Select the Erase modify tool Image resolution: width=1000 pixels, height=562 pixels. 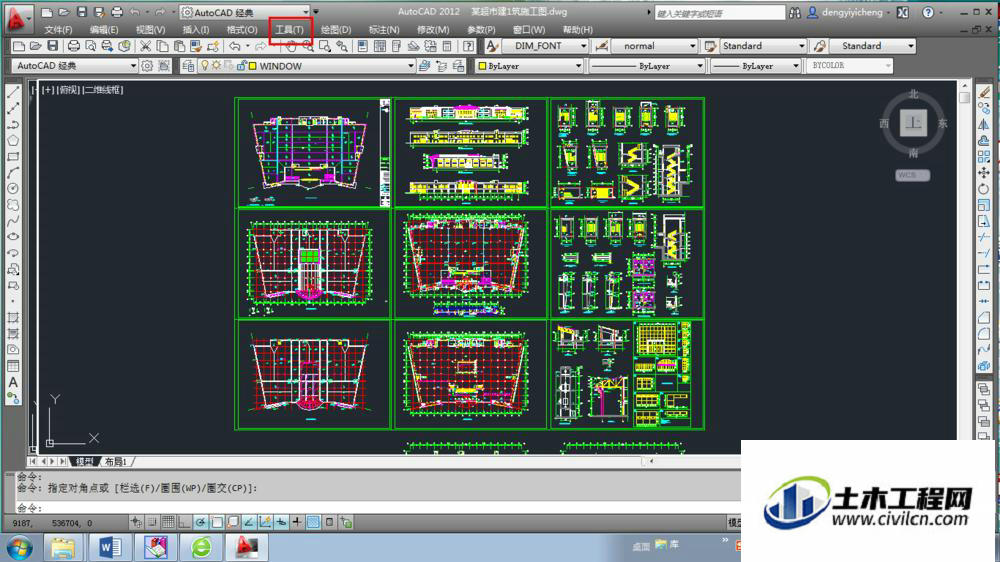point(983,92)
